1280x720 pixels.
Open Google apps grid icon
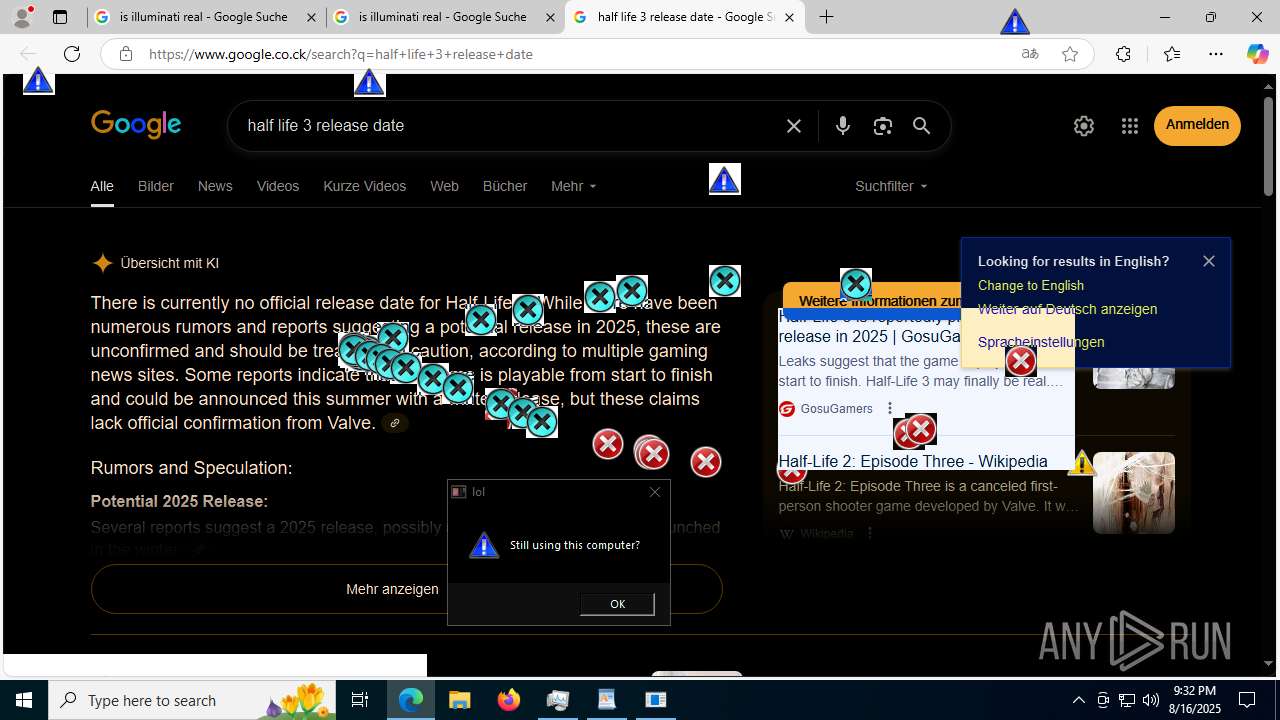point(1130,126)
